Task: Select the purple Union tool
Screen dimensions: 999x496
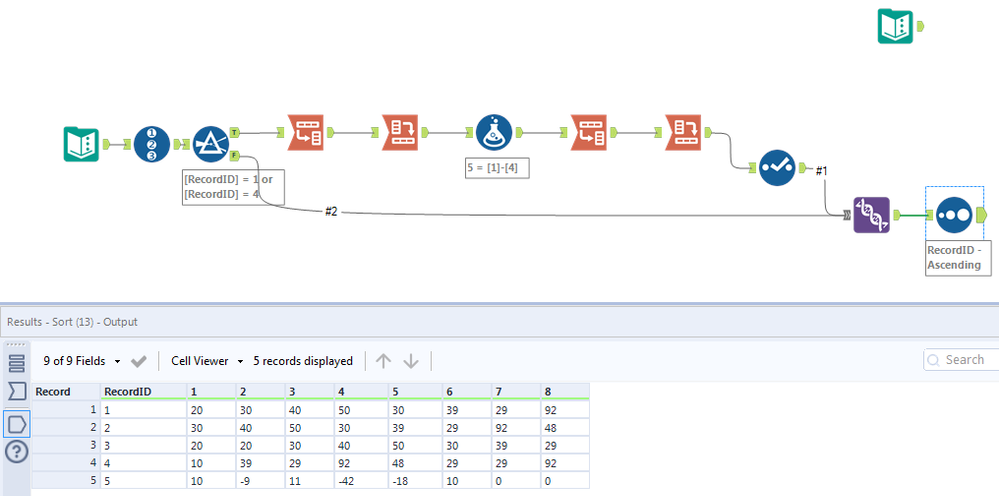Action: point(872,215)
